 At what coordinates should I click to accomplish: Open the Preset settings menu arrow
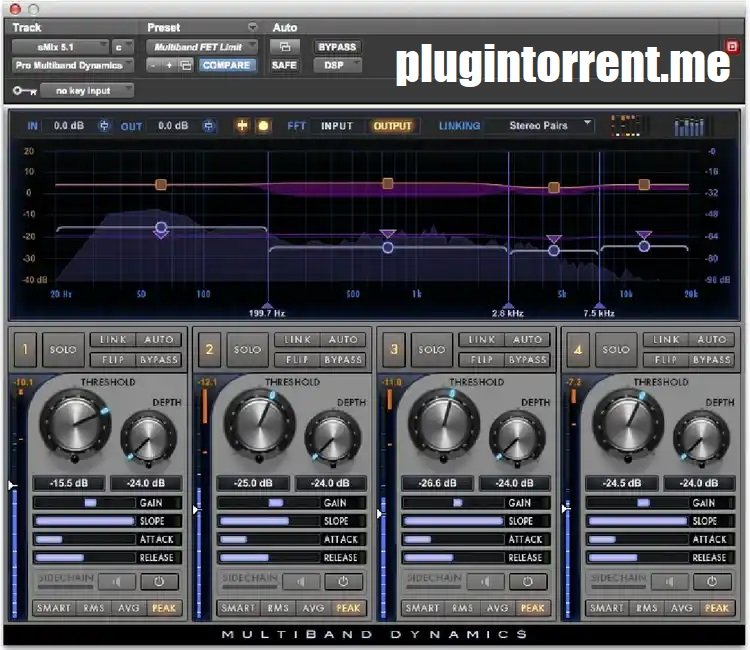tap(253, 27)
